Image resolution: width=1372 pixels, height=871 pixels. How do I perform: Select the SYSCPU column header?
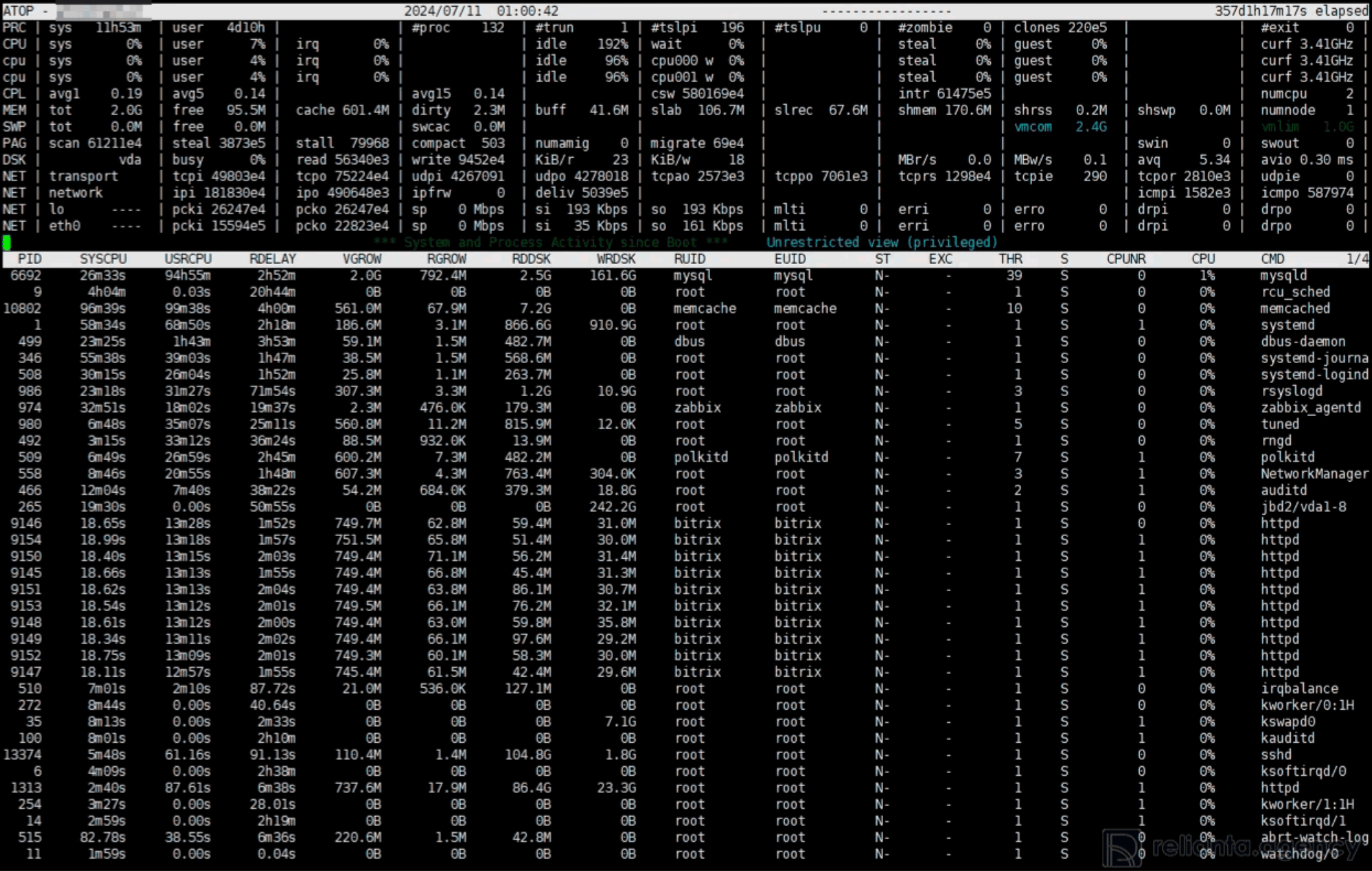click(103, 259)
